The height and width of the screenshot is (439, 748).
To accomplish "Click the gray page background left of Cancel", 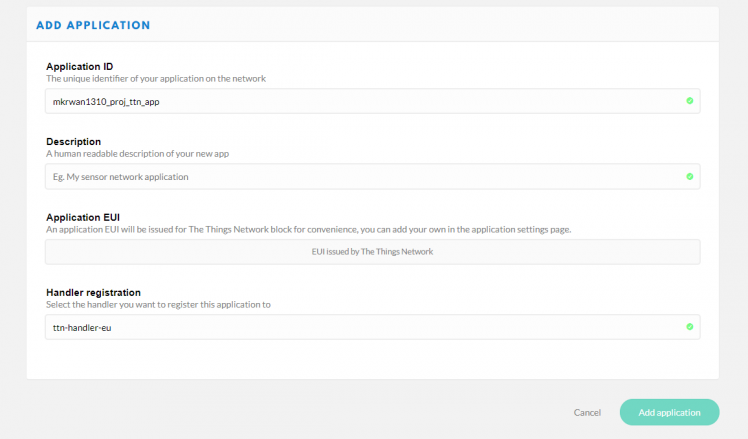I will point(300,412).
